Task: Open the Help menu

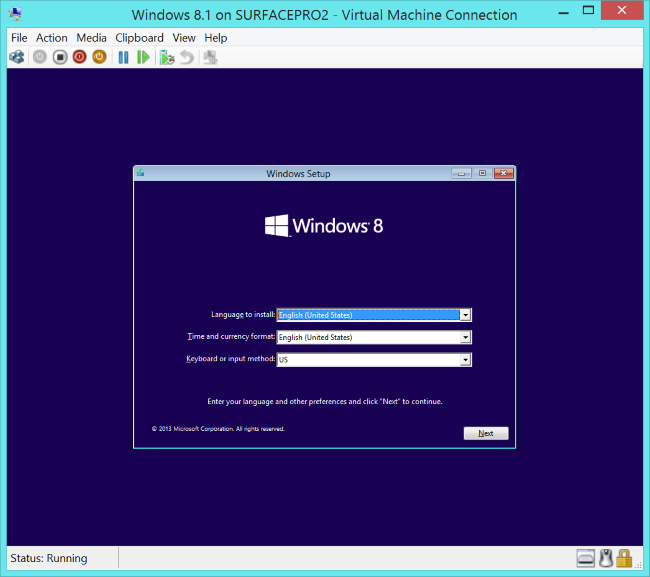Action: (215, 38)
